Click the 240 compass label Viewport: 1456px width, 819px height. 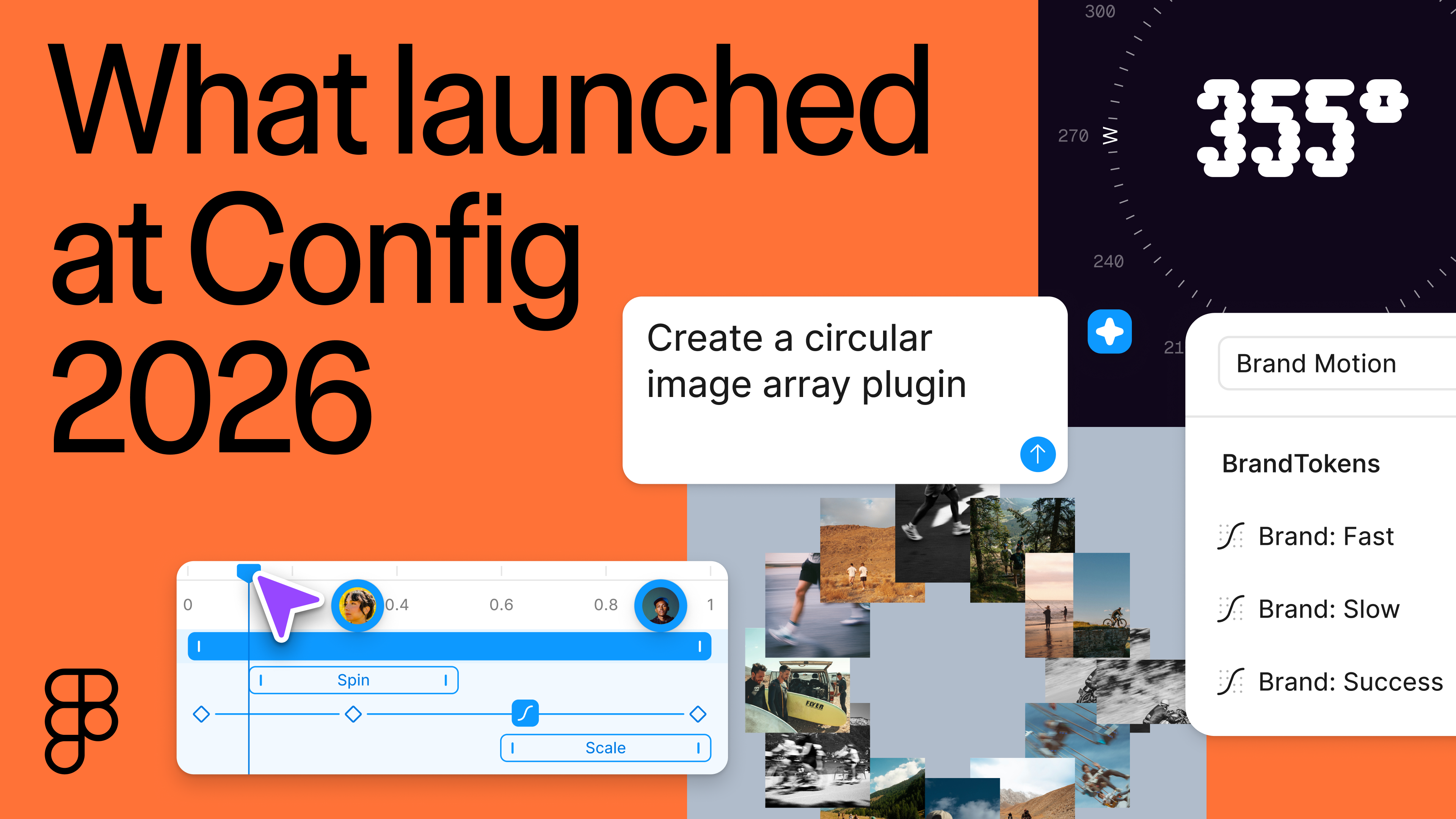1108,261
